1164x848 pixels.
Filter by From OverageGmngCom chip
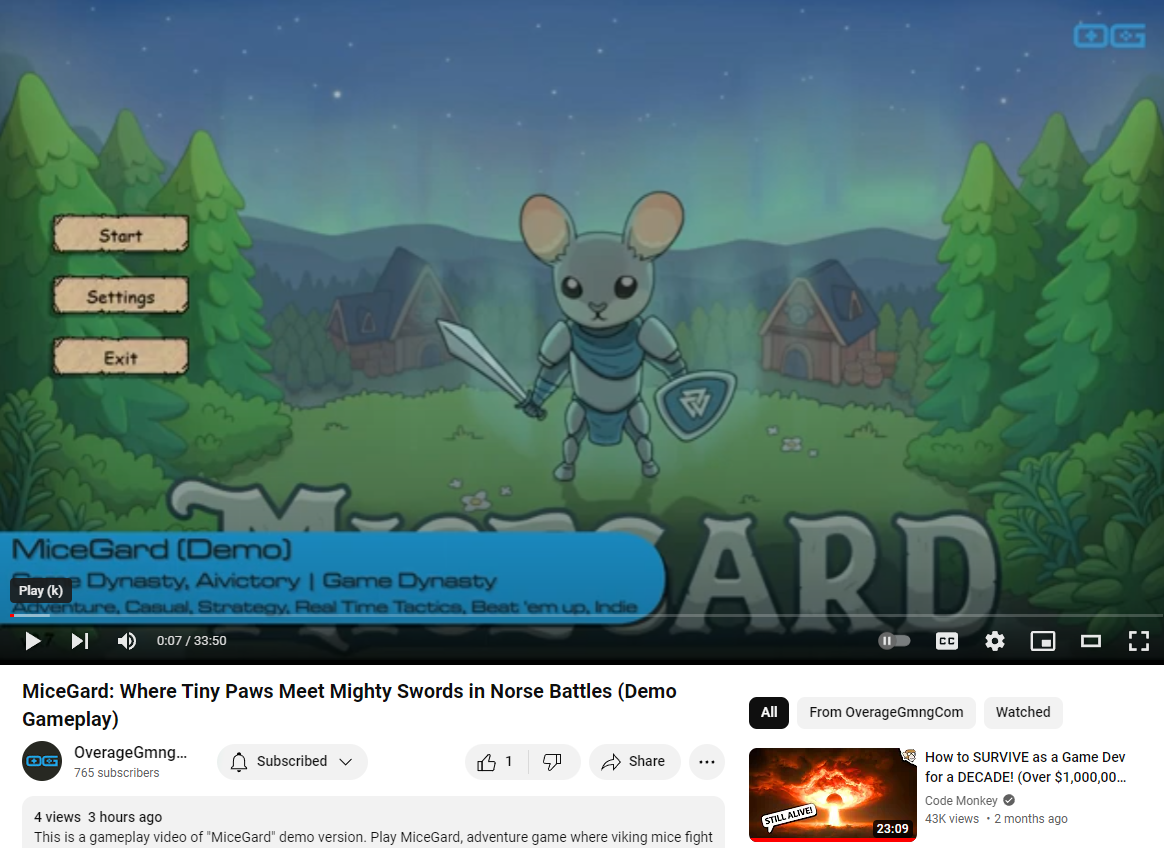coord(886,713)
